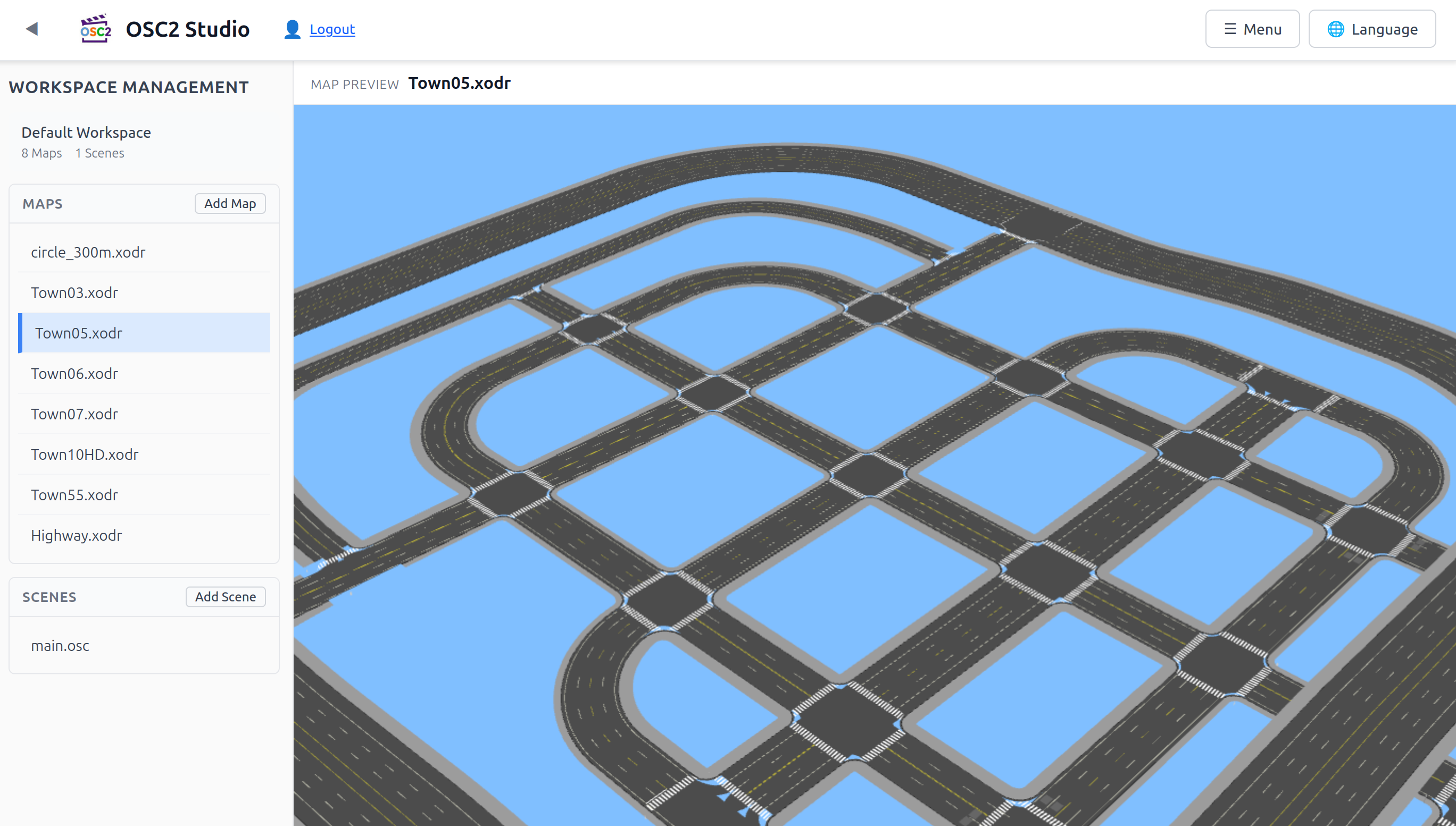This screenshot has height=826, width=1456.
Task: Click the Logout link
Action: pyautogui.click(x=331, y=29)
